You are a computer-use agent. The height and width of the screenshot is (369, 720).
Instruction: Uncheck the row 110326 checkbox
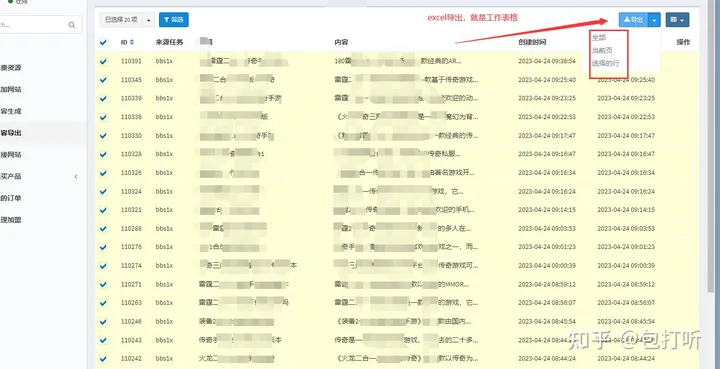click(103, 173)
